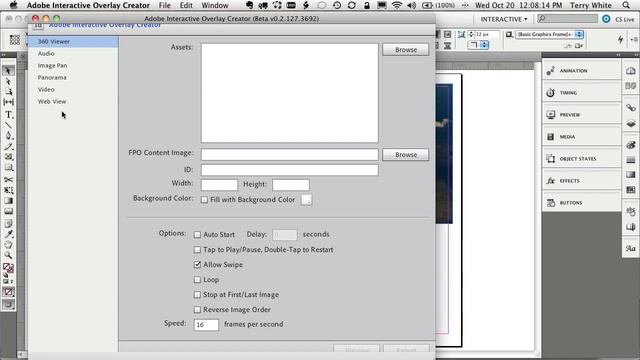Open the Edit menu

(x=186, y=5)
